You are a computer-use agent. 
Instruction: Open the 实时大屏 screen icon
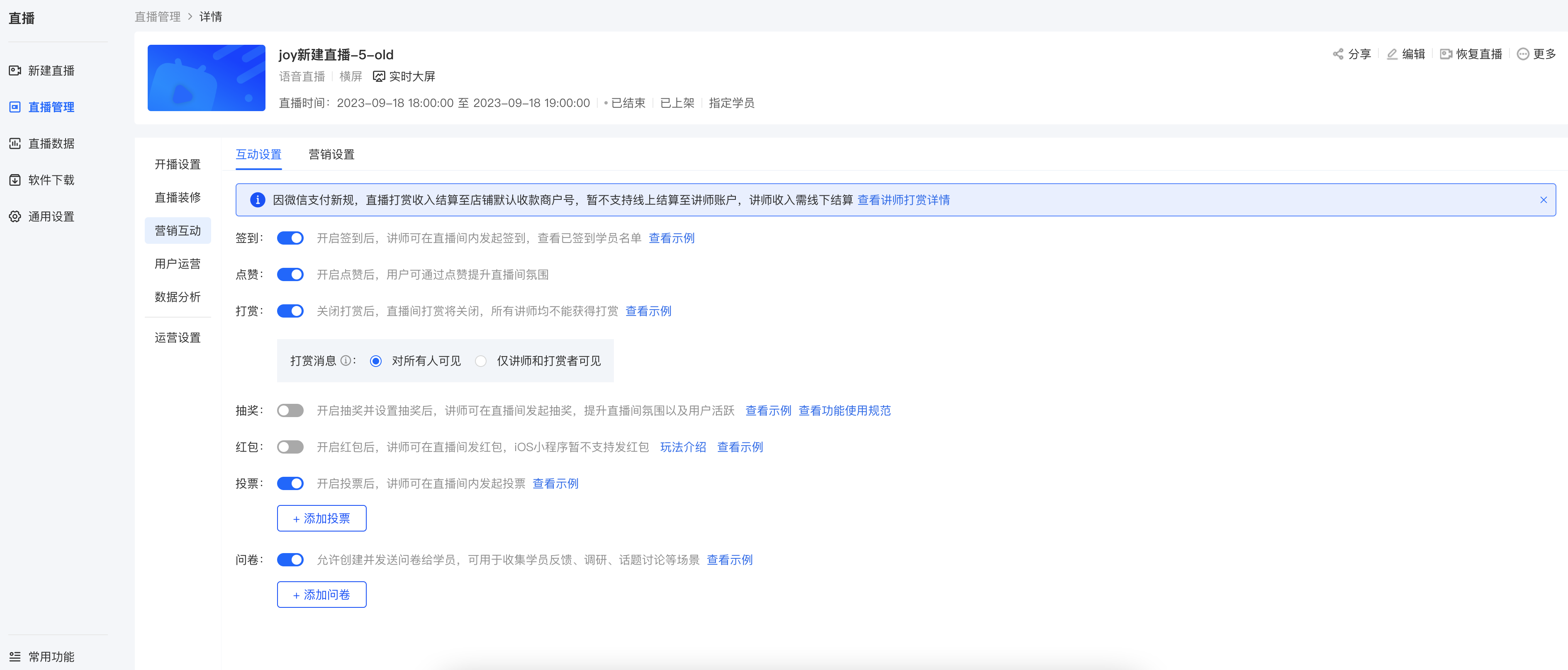click(379, 77)
